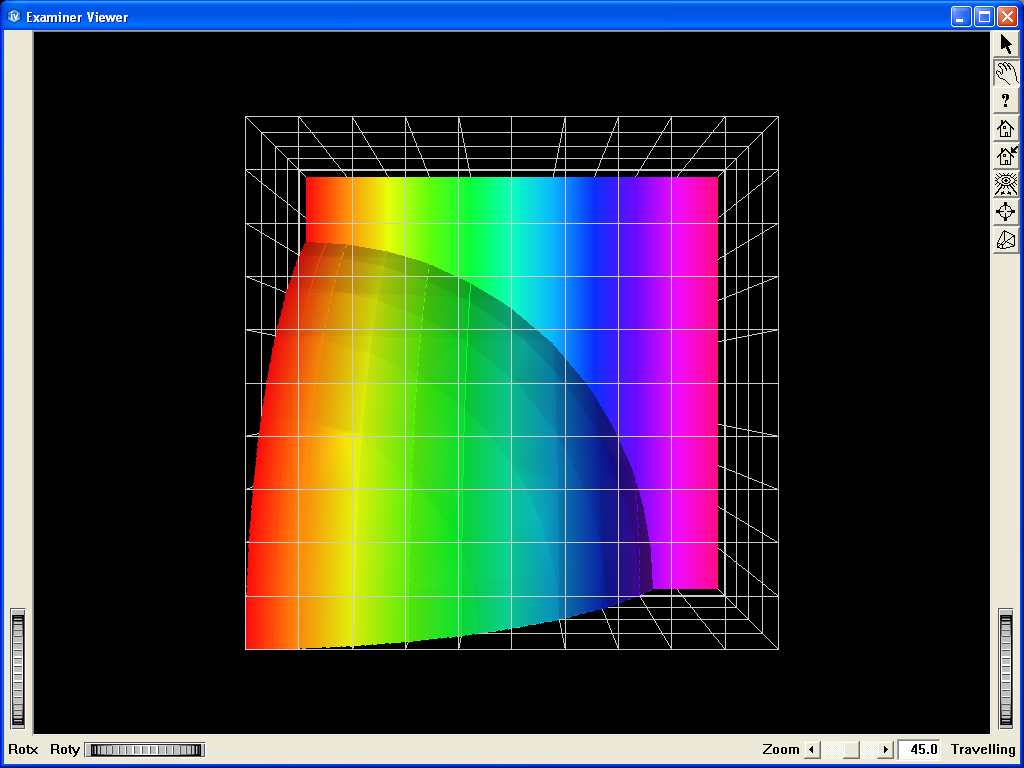Screen dimensions: 1024x768
Task: Click the zoom increase arrow
Action: (x=886, y=749)
